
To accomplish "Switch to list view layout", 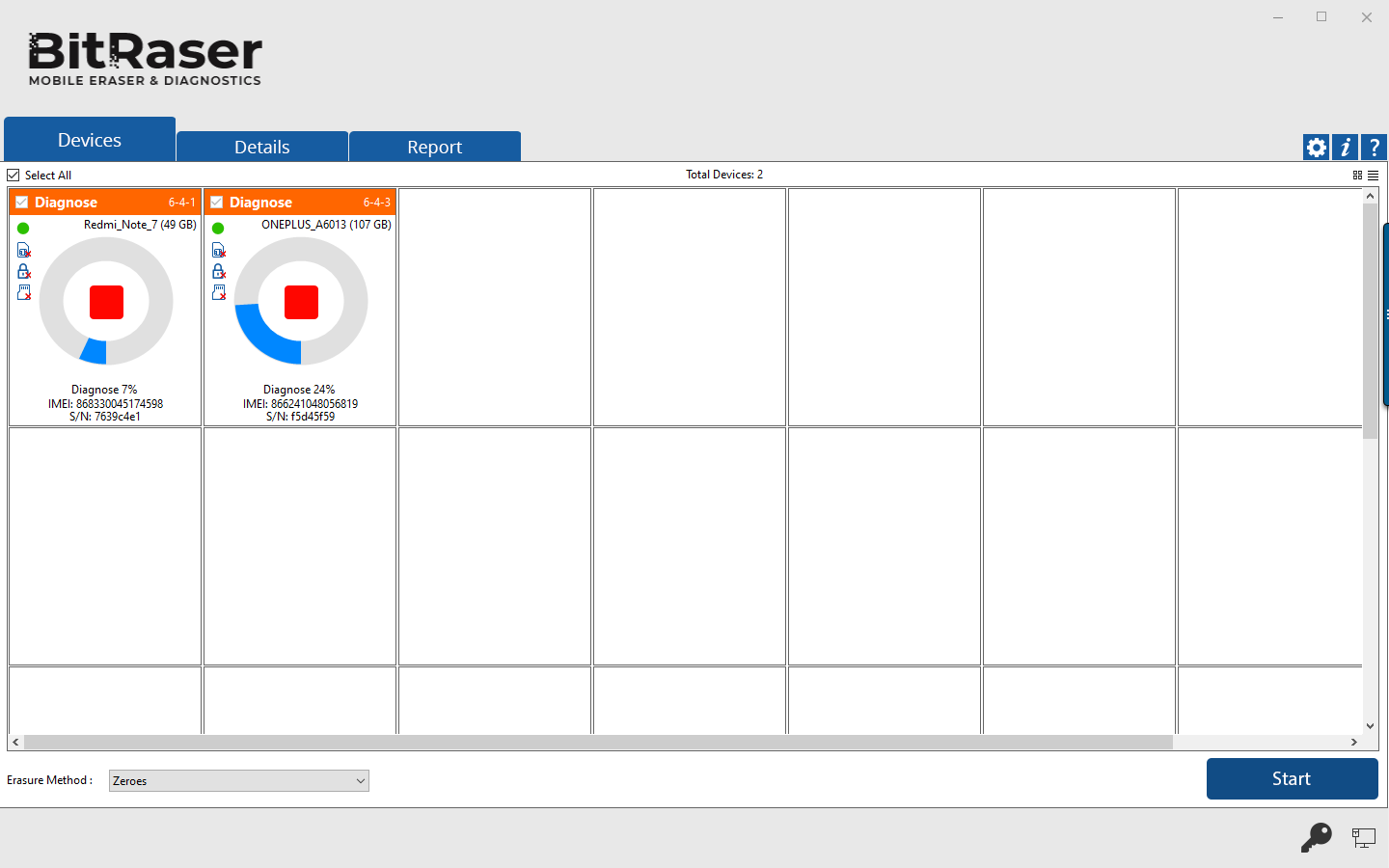I will tap(1373, 176).
